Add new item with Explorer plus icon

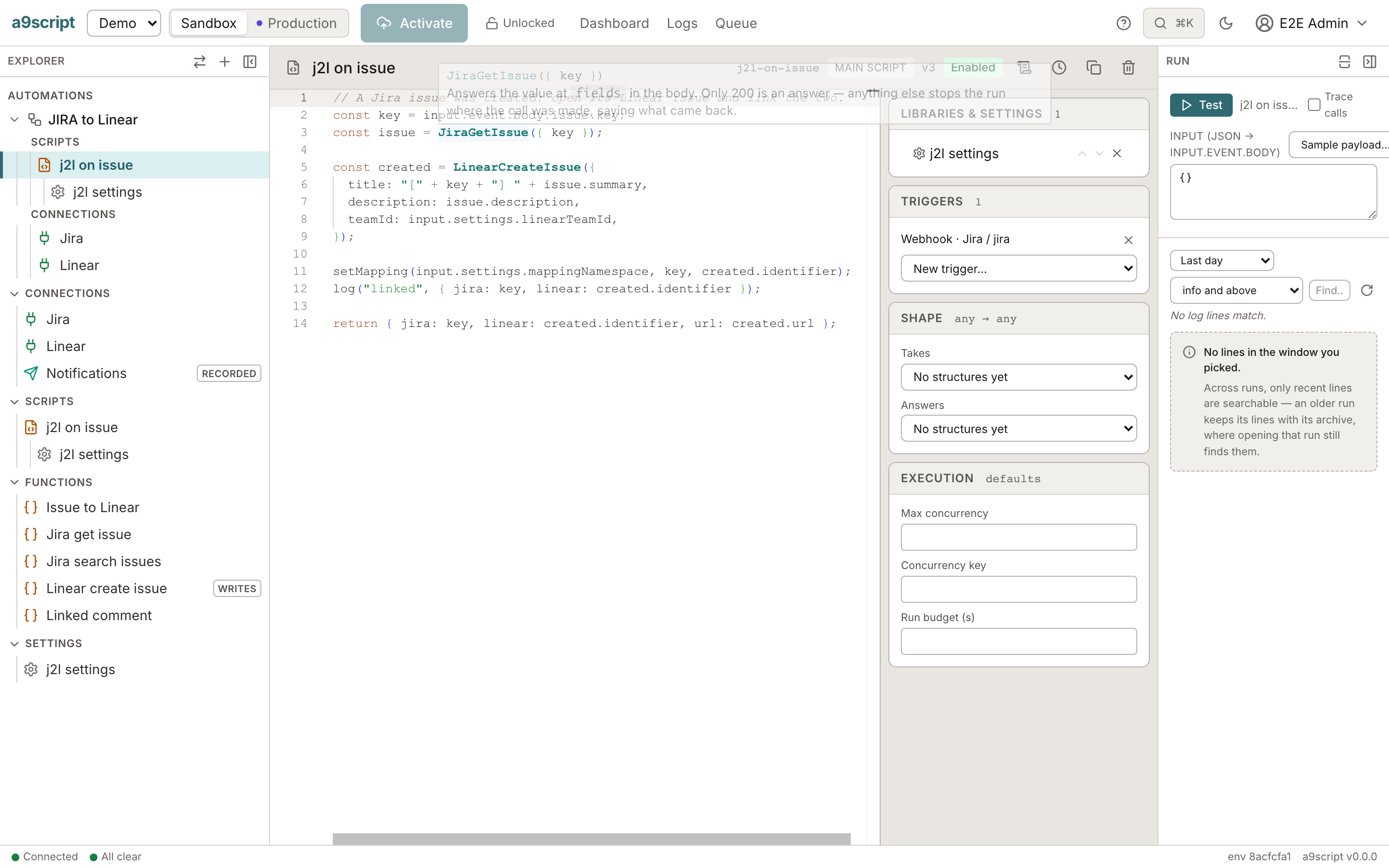(224, 61)
